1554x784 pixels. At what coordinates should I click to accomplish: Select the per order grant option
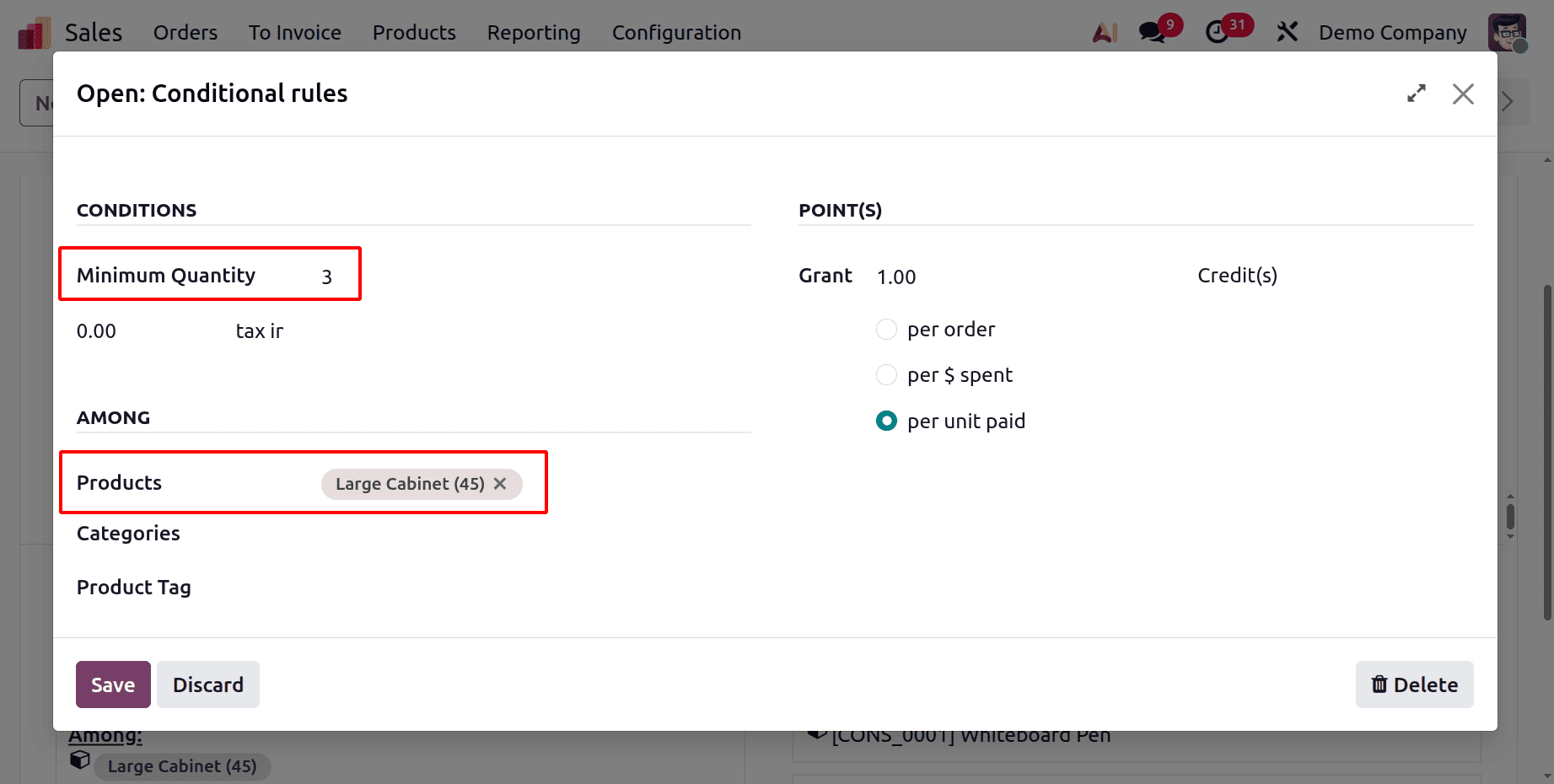[x=886, y=330]
